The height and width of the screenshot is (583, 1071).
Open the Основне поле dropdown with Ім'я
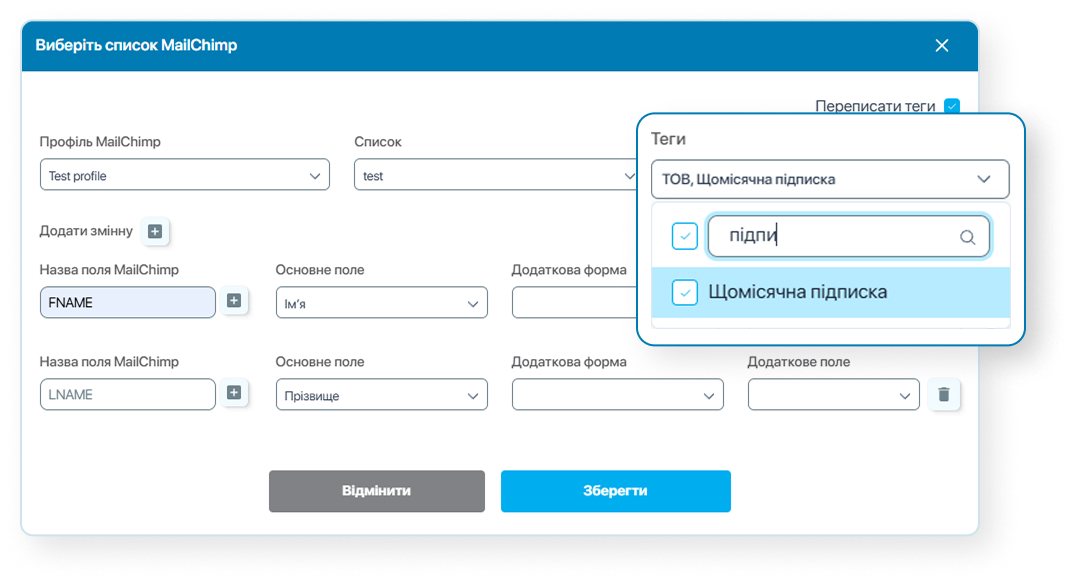381,303
